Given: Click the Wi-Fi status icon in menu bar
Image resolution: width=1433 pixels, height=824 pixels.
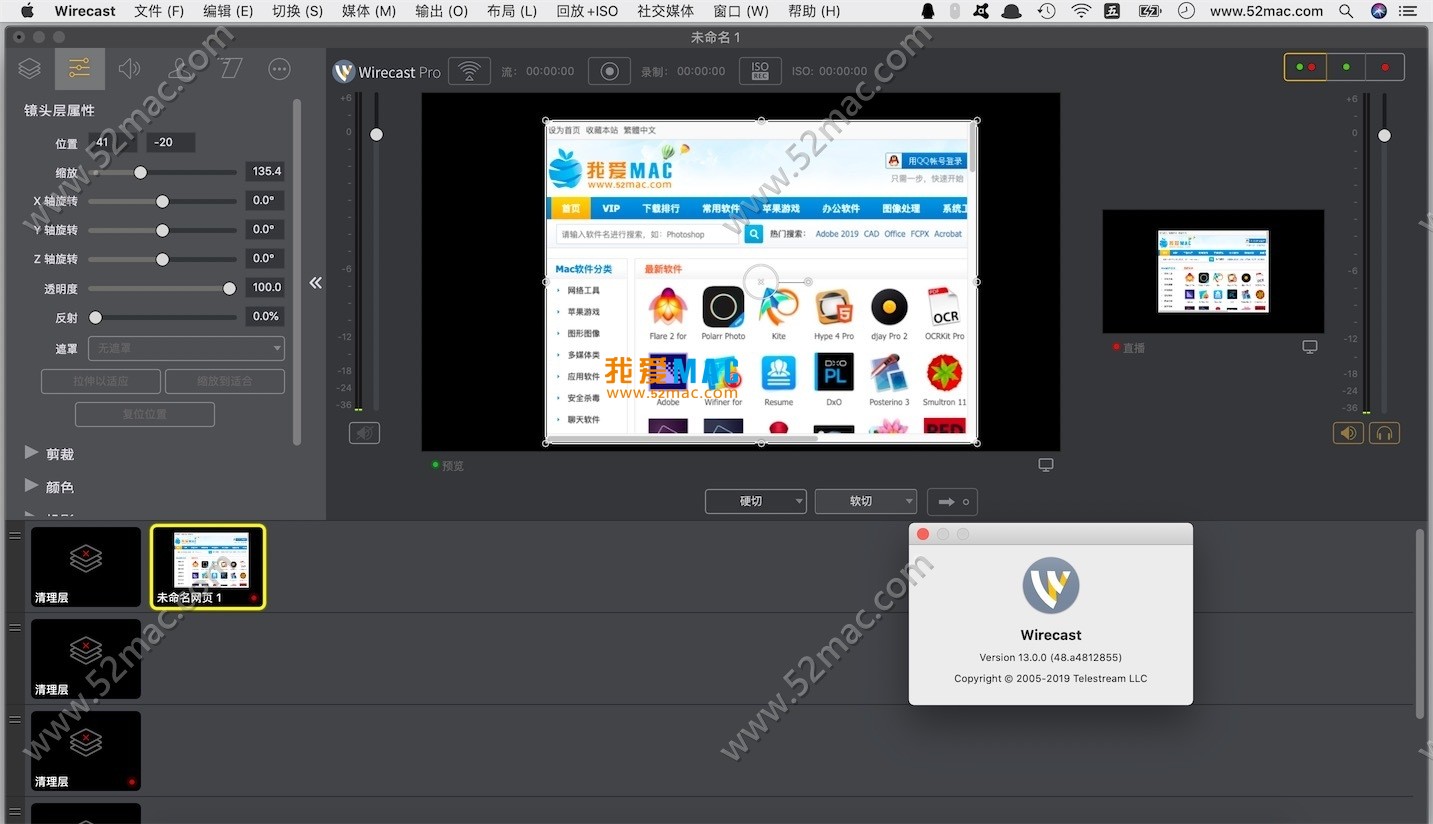Looking at the screenshot, I should (x=1081, y=11).
